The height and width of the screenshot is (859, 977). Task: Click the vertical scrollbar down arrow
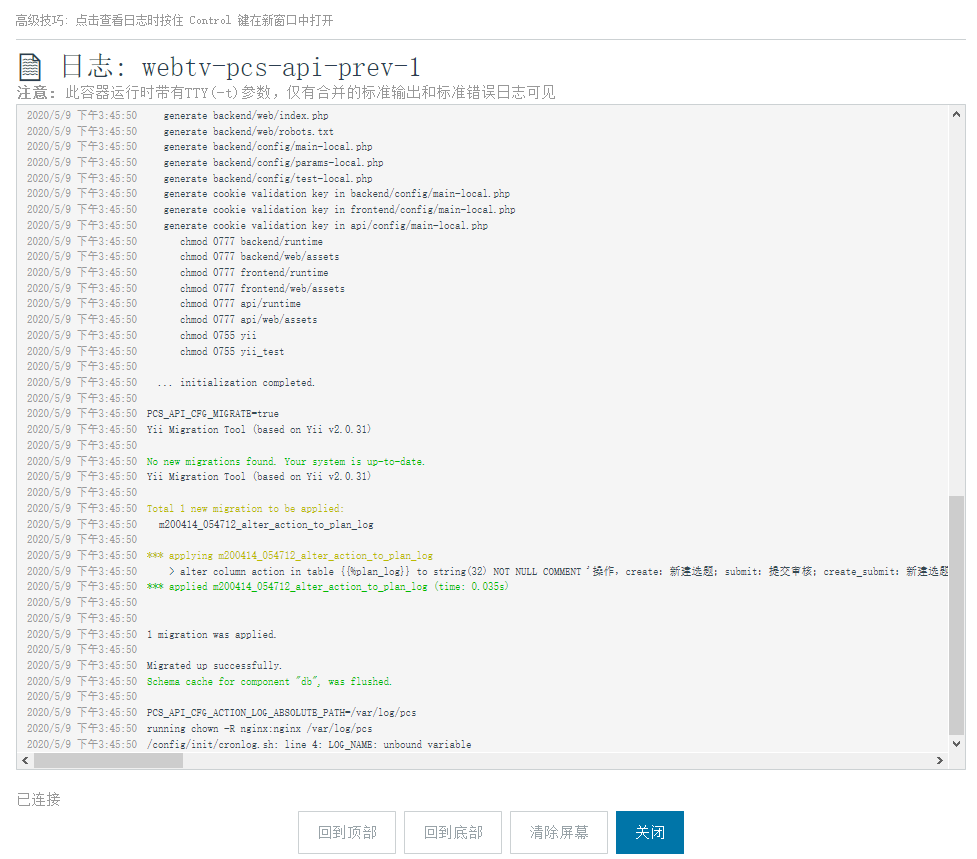(x=956, y=743)
